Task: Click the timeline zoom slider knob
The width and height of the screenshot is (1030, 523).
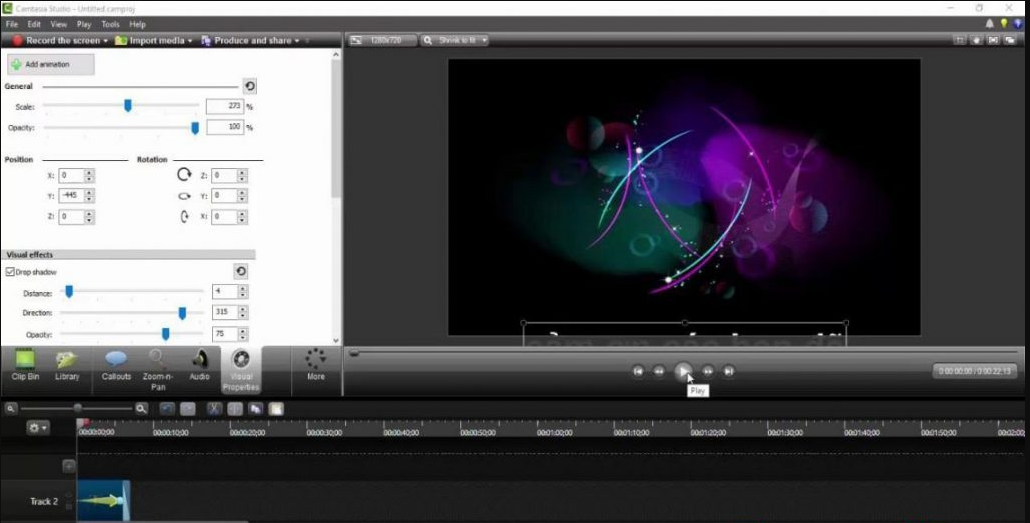Action: click(78, 409)
